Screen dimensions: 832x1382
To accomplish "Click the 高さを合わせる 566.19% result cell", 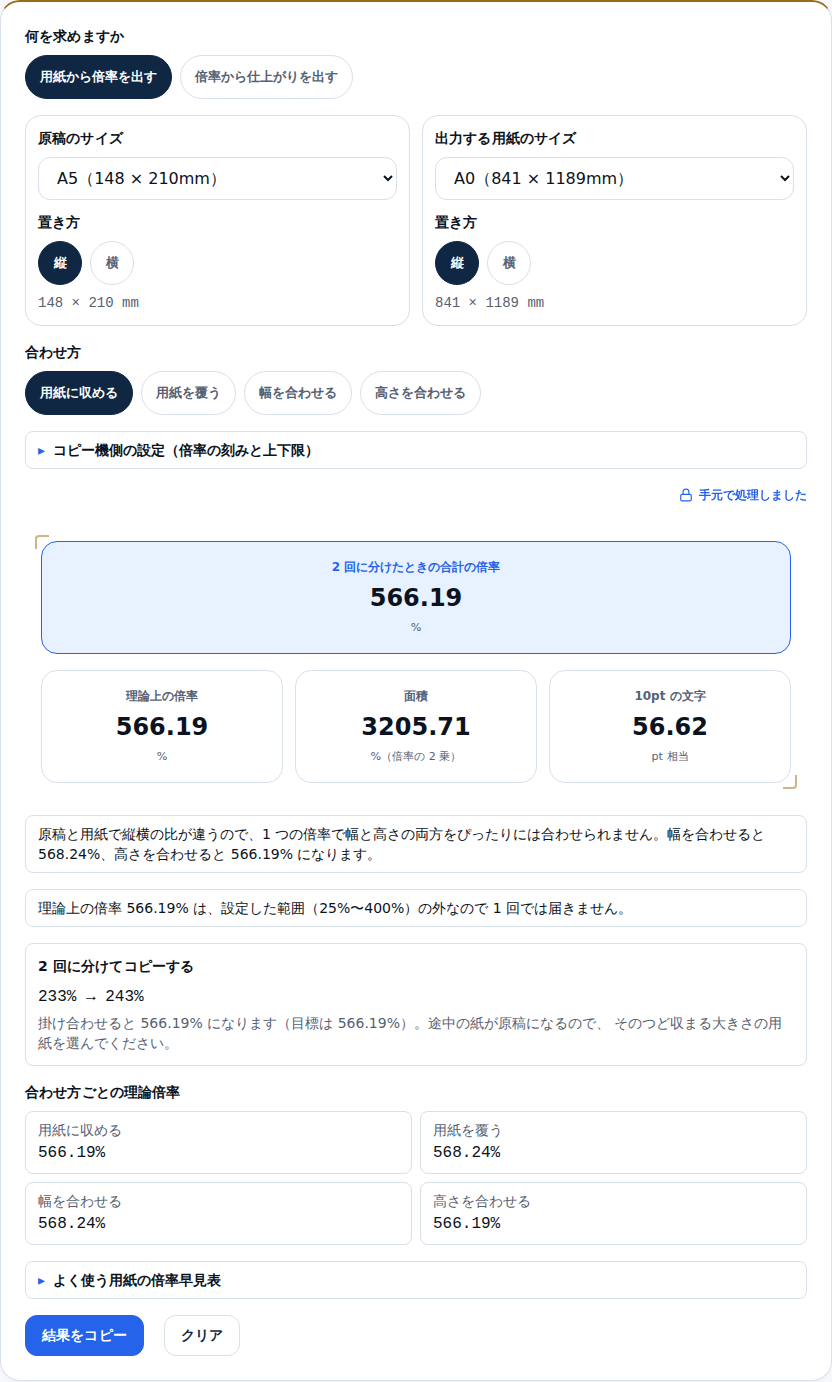I will (613, 1213).
